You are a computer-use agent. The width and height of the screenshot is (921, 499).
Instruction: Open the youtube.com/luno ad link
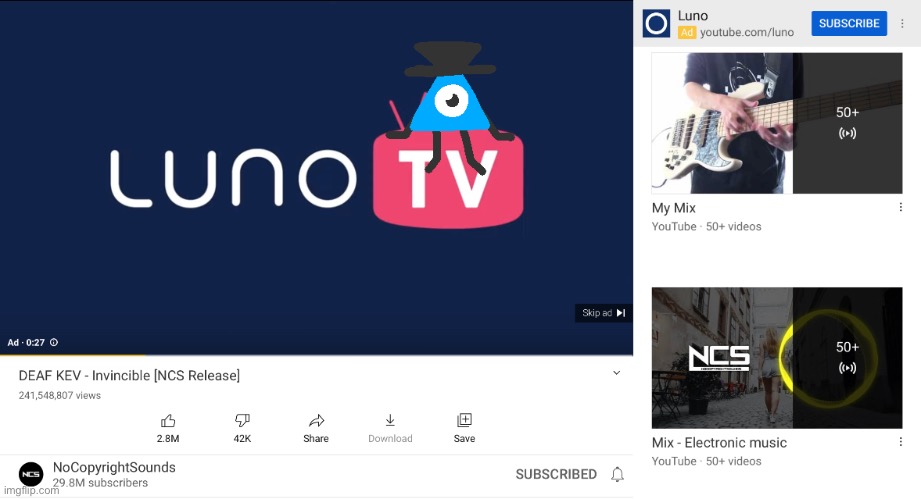(747, 32)
